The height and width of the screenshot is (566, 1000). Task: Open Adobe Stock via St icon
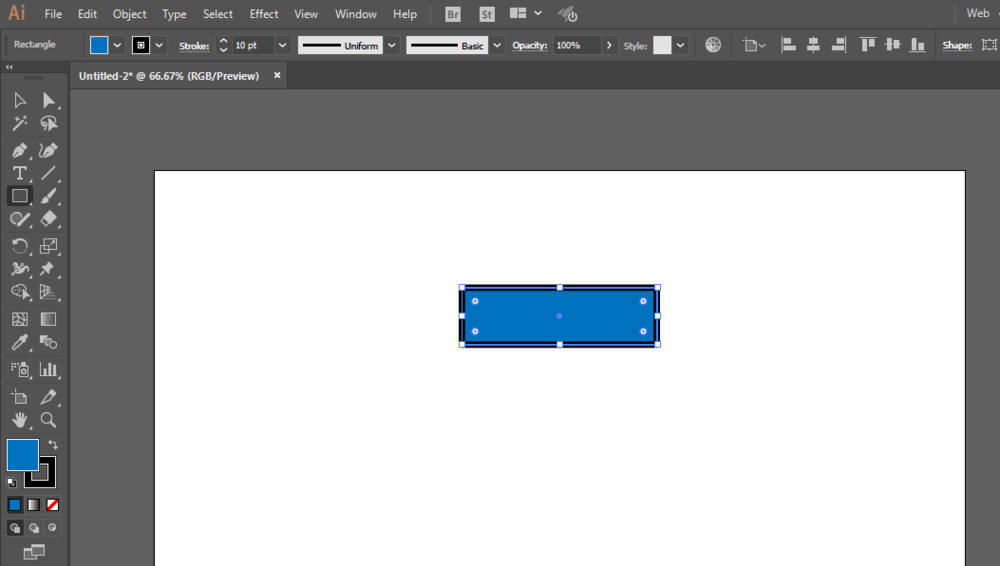coord(487,14)
